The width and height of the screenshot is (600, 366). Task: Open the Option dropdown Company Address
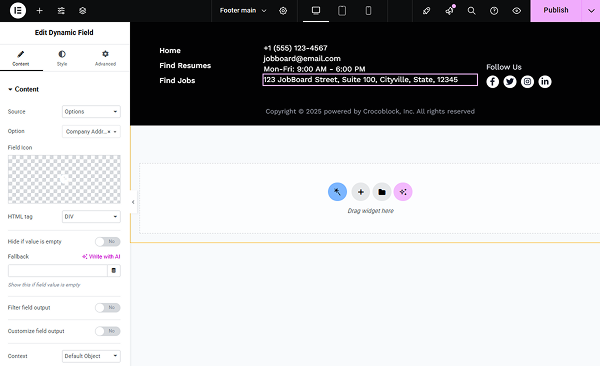point(91,131)
